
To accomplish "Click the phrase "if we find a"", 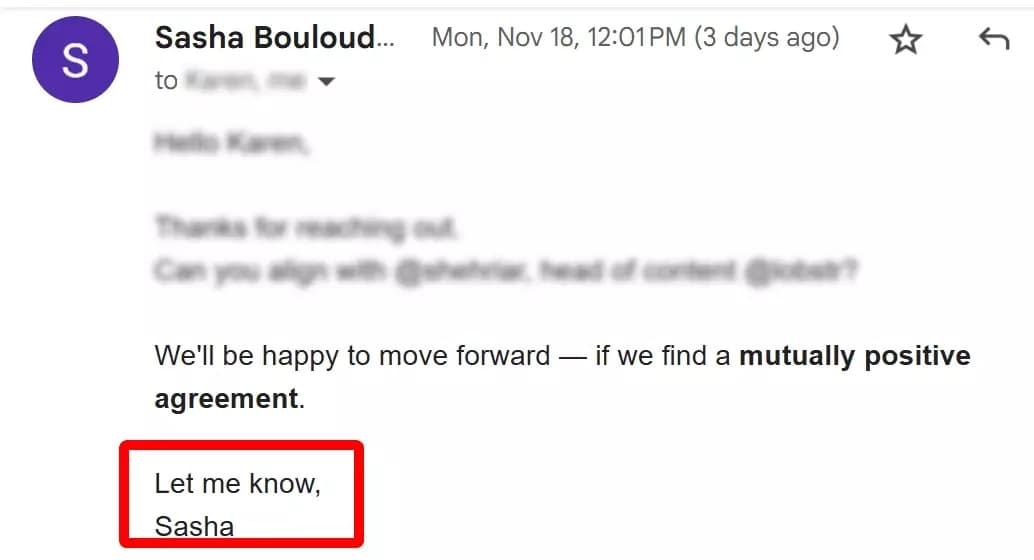I will coord(662,355).
